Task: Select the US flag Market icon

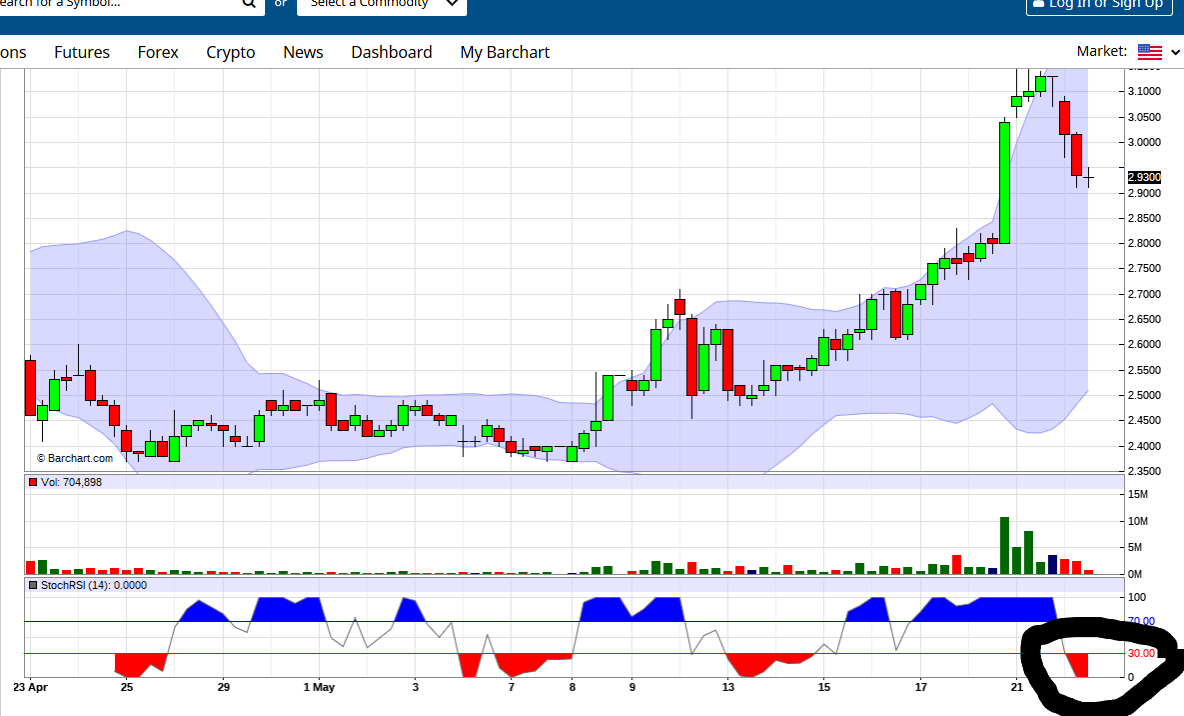Action: (x=1151, y=51)
